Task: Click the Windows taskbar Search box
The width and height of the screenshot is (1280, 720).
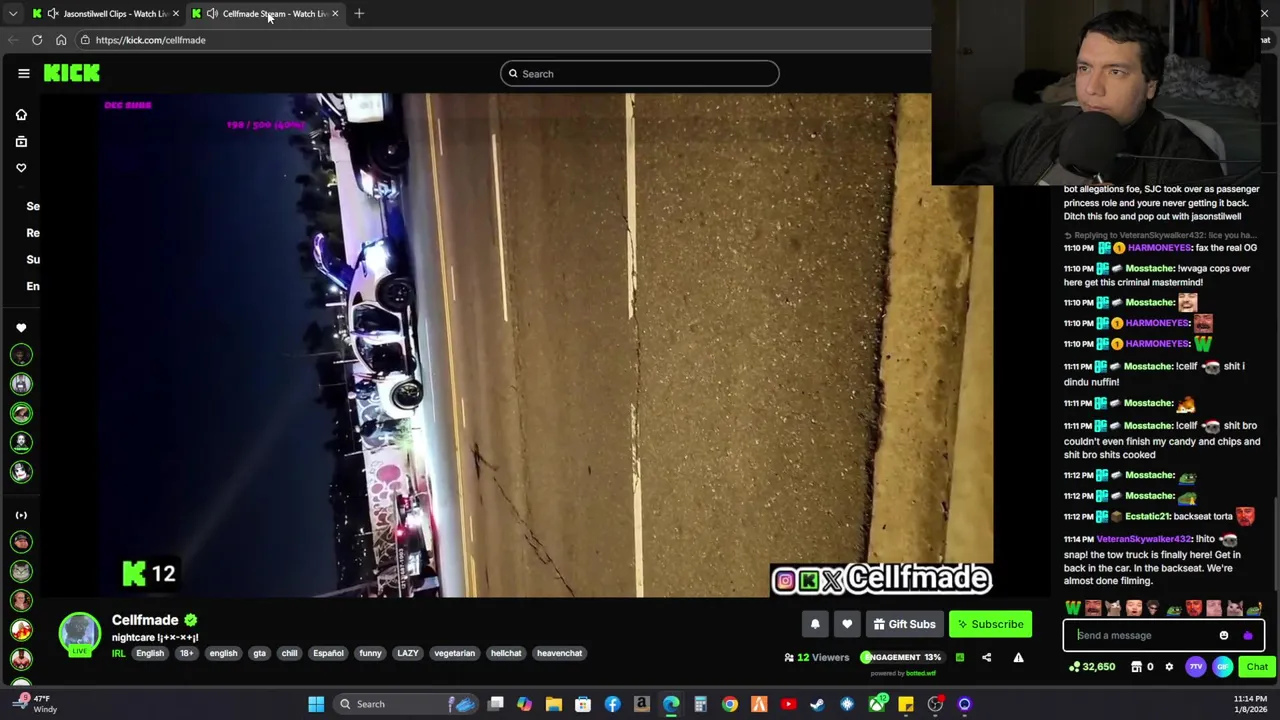Action: [405, 704]
